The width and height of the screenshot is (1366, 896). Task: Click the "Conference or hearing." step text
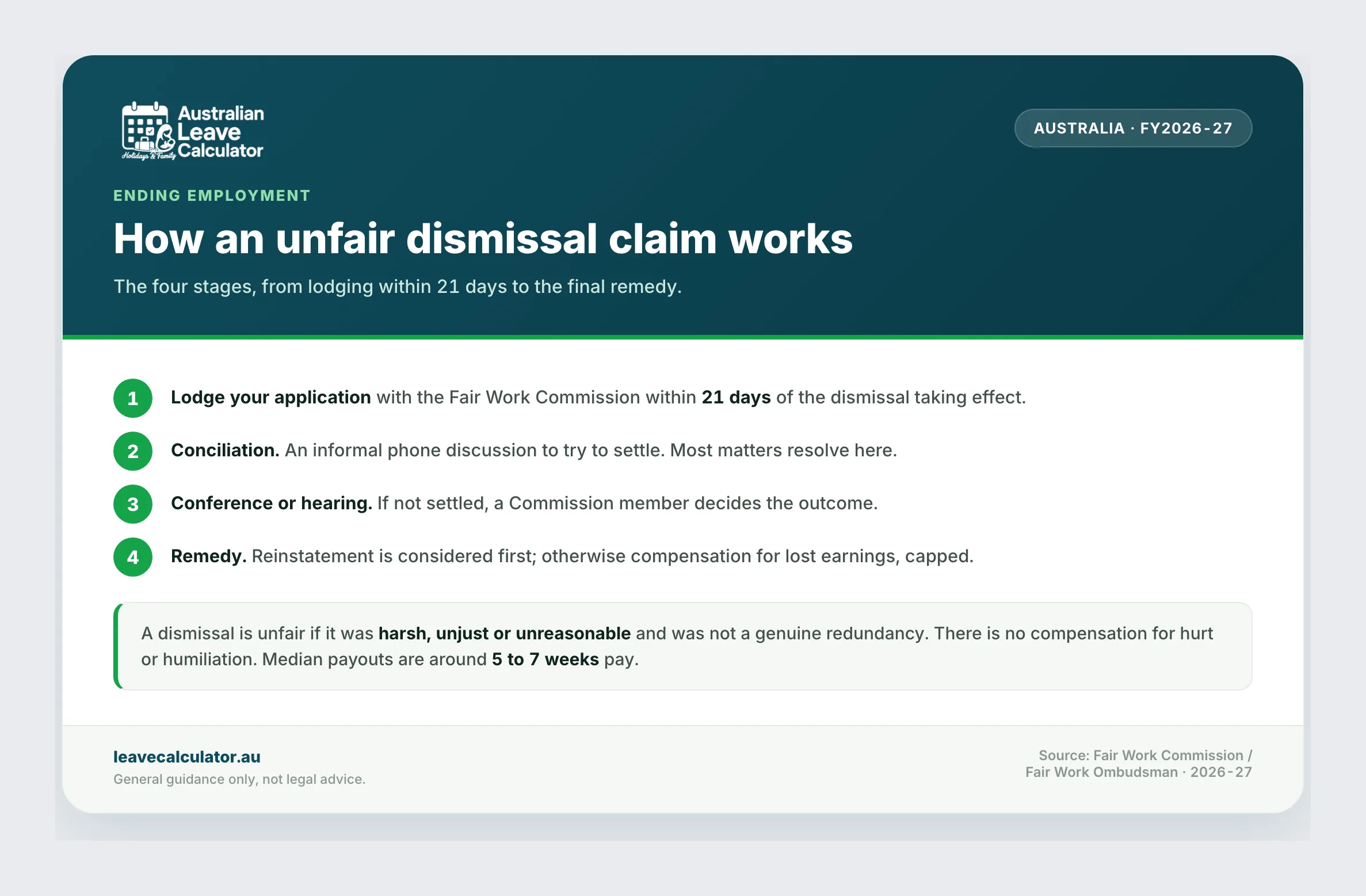pos(272,504)
